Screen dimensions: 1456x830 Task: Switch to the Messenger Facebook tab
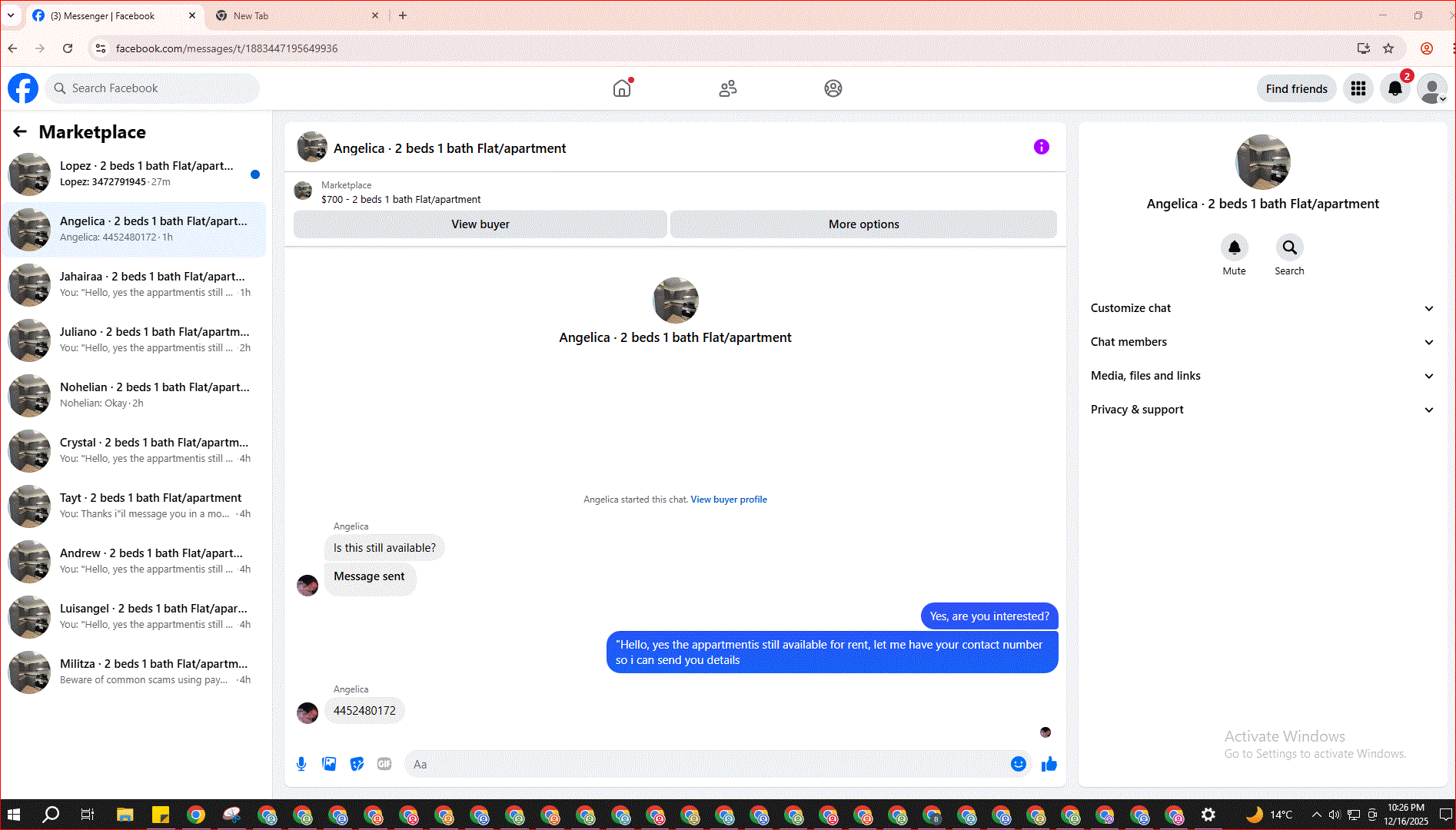pyautogui.click(x=115, y=16)
